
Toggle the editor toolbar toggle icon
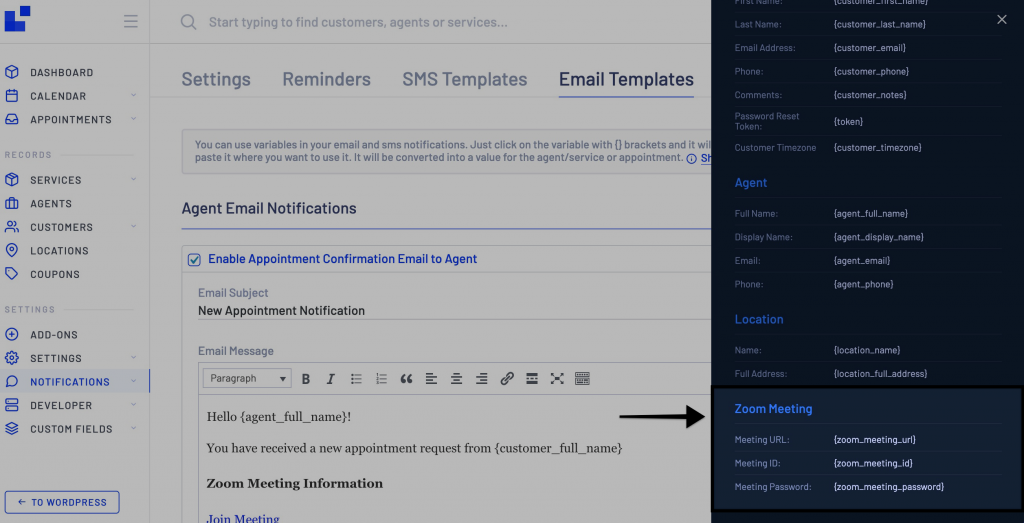pyautogui.click(x=582, y=379)
